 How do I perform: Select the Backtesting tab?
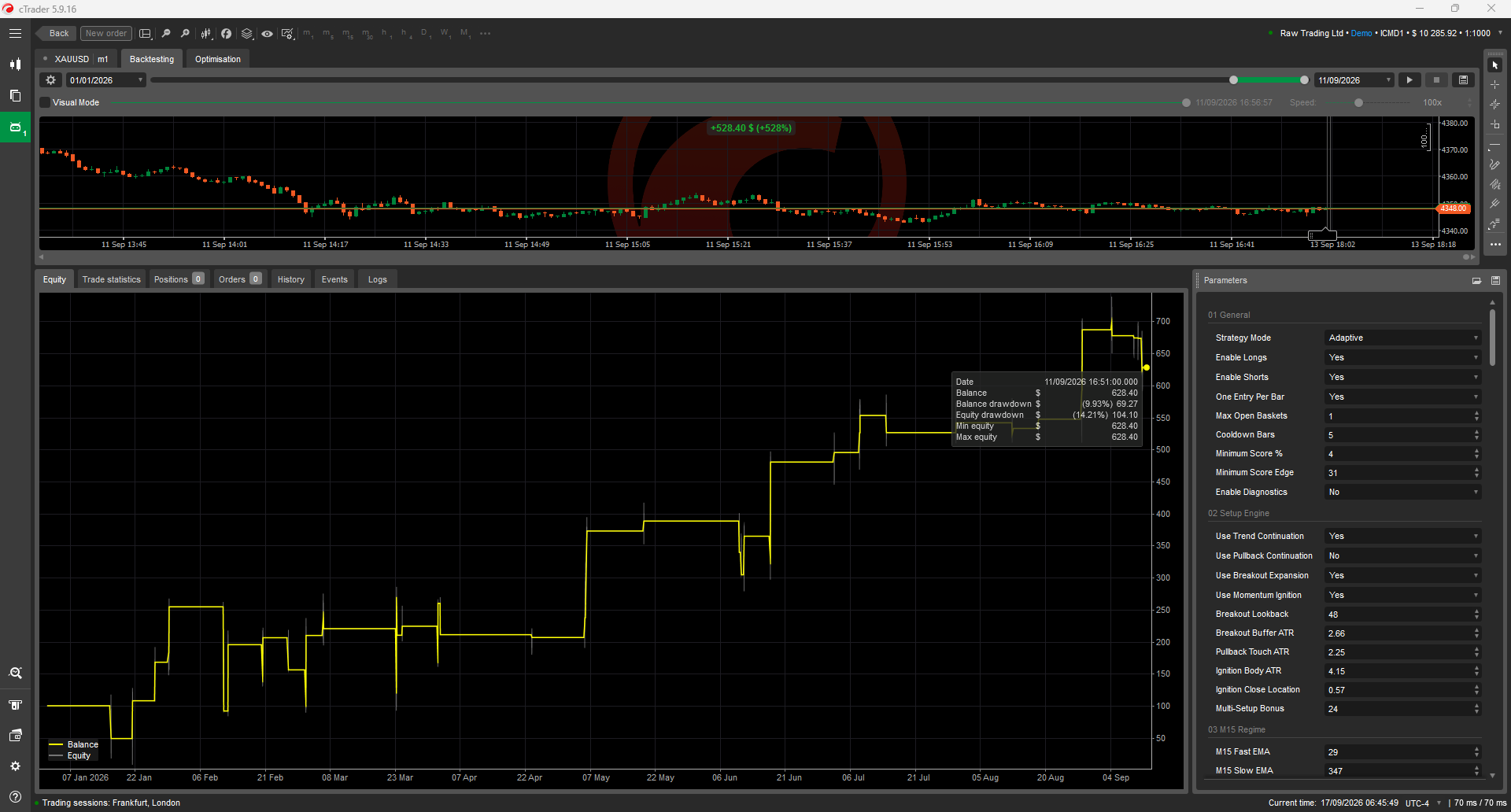(152, 59)
